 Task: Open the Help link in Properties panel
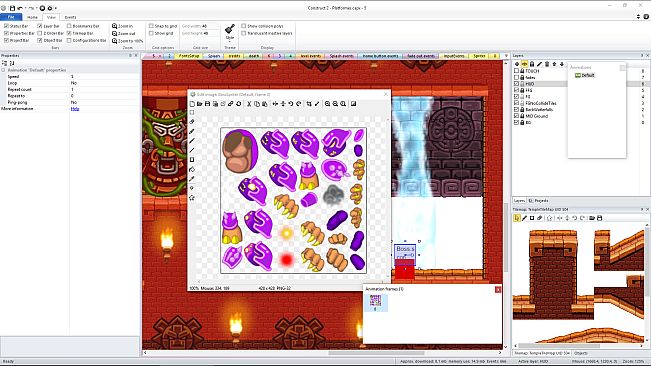(75, 109)
